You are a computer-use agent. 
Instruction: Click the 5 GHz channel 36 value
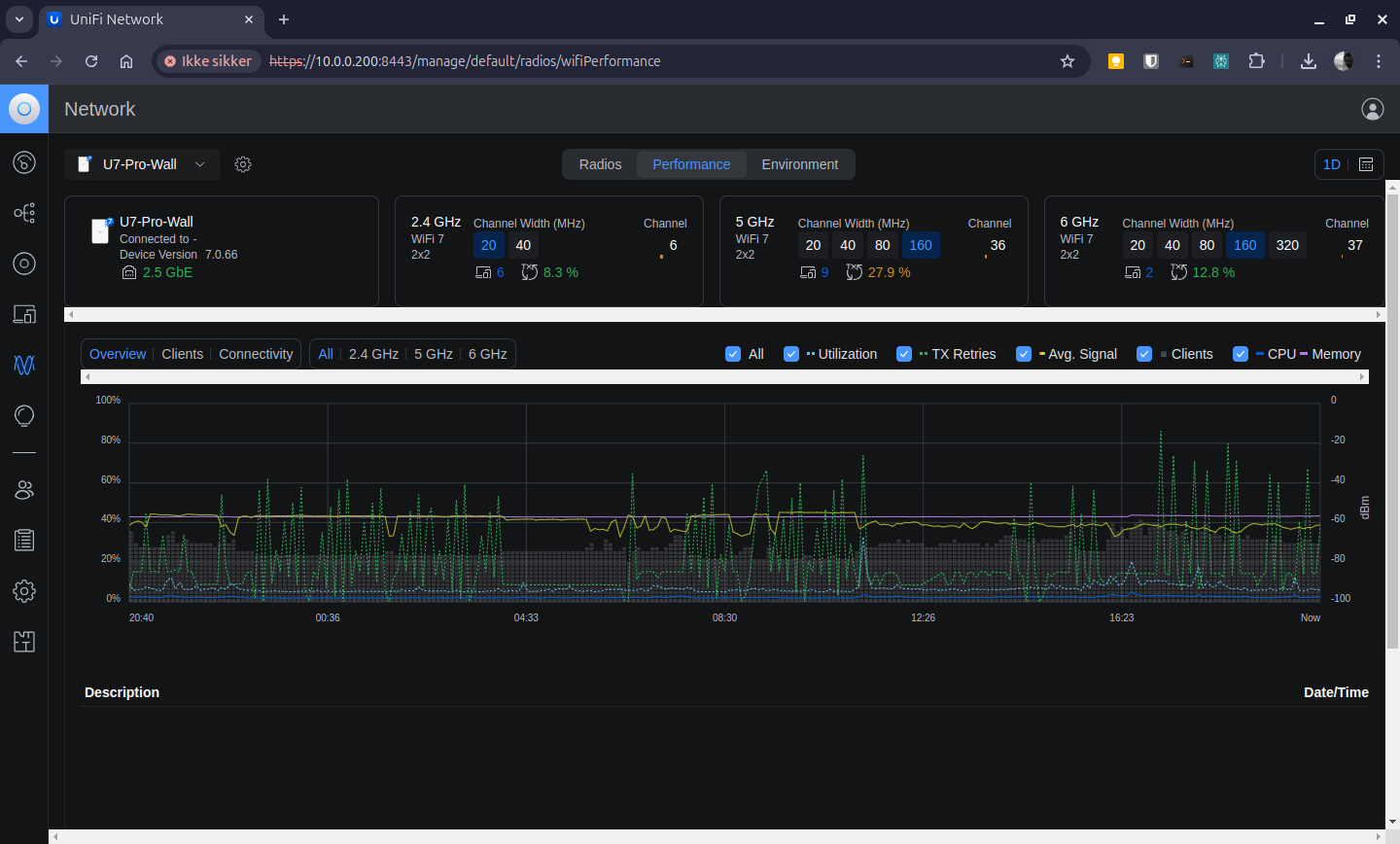[997, 245]
